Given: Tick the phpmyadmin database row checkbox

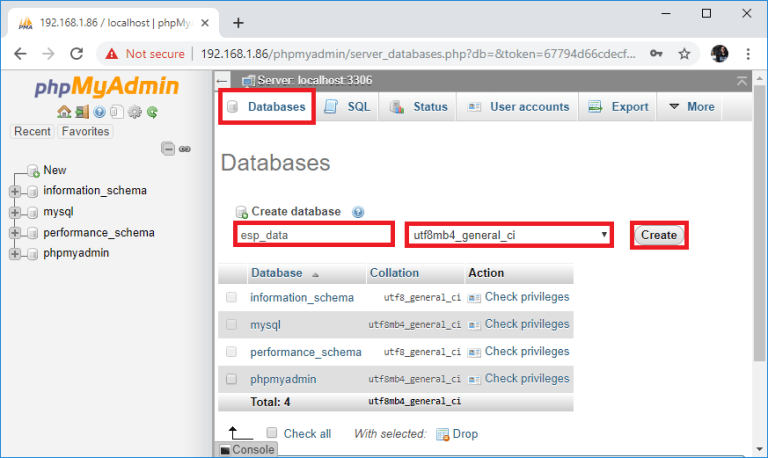Looking at the screenshot, I should 232,379.
